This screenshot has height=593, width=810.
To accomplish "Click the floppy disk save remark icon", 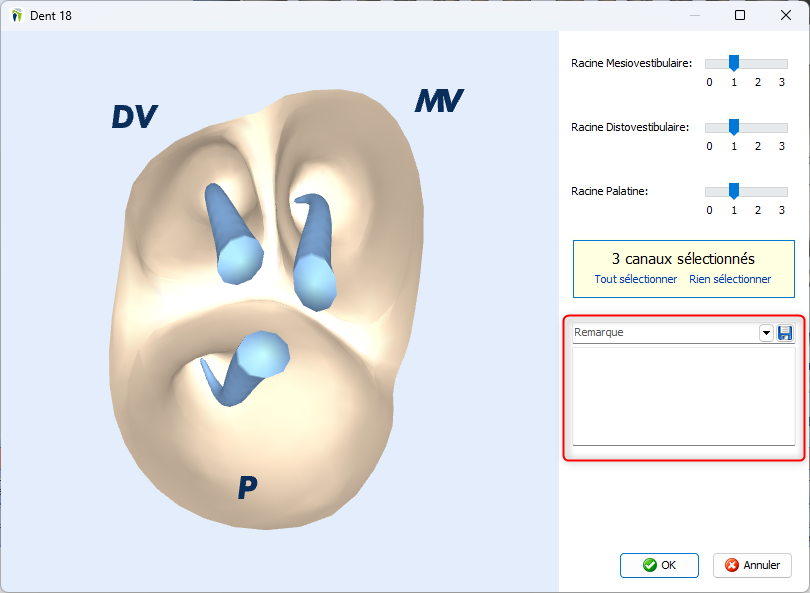I will (x=785, y=333).
